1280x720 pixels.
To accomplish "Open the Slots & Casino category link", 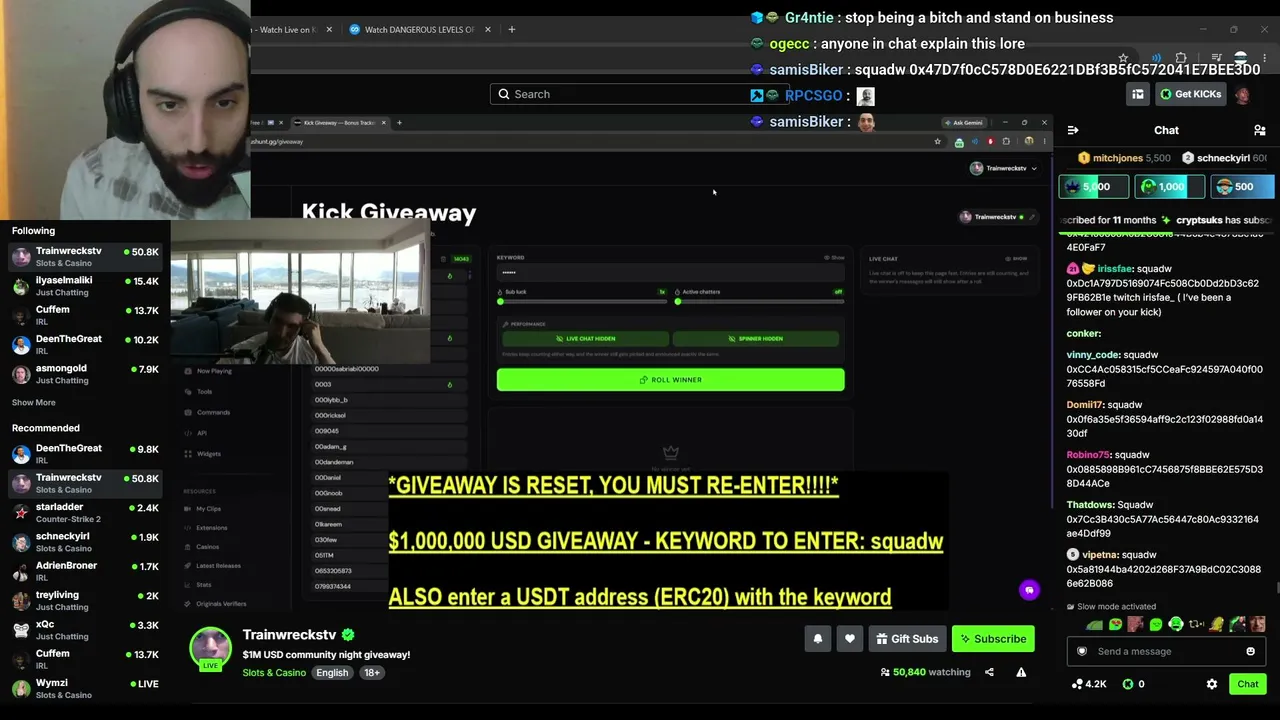I will pyautogui.click(x=274, y=673).
